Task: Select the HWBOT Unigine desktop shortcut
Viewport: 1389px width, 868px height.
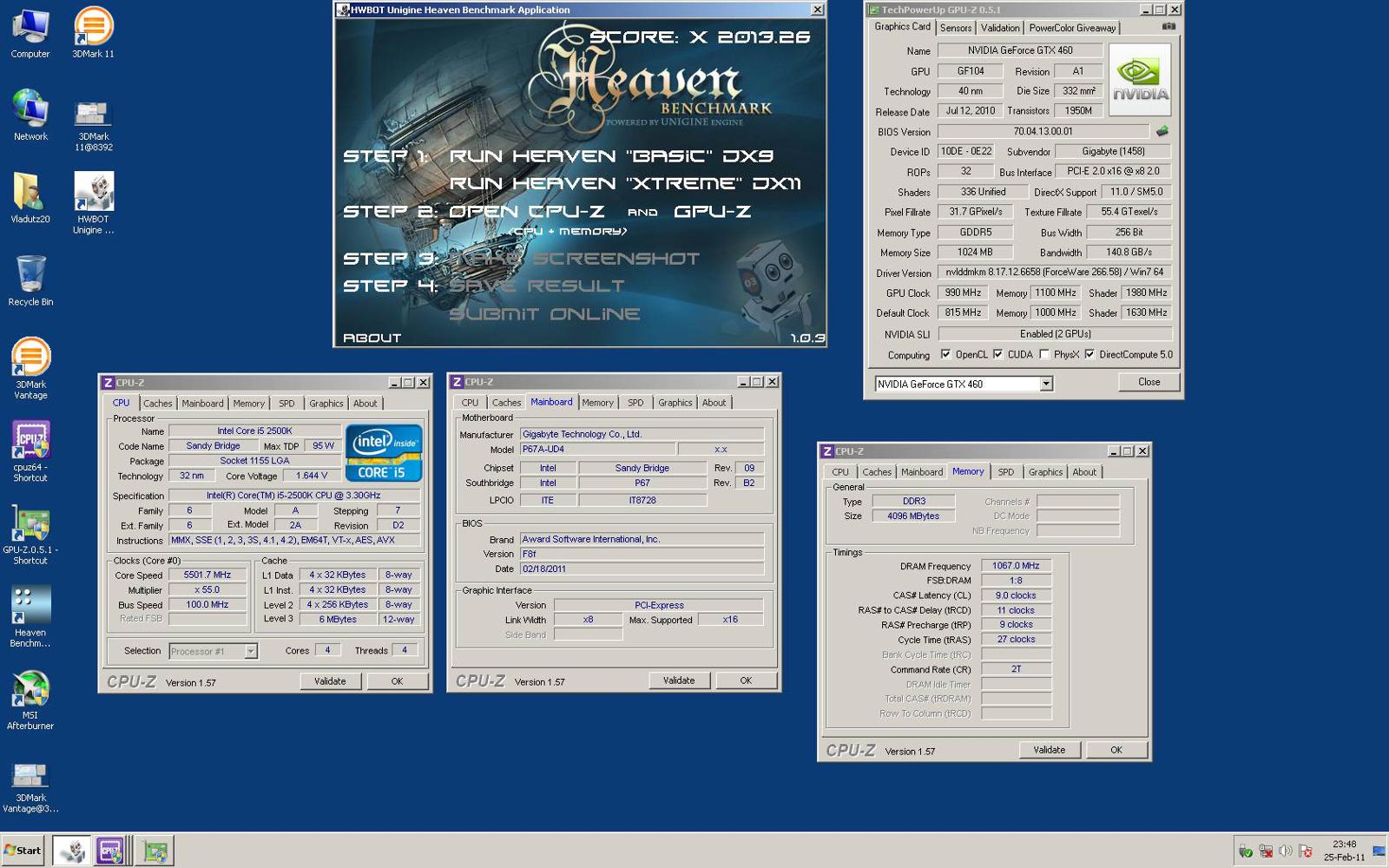Action: (x=93, y=203)
